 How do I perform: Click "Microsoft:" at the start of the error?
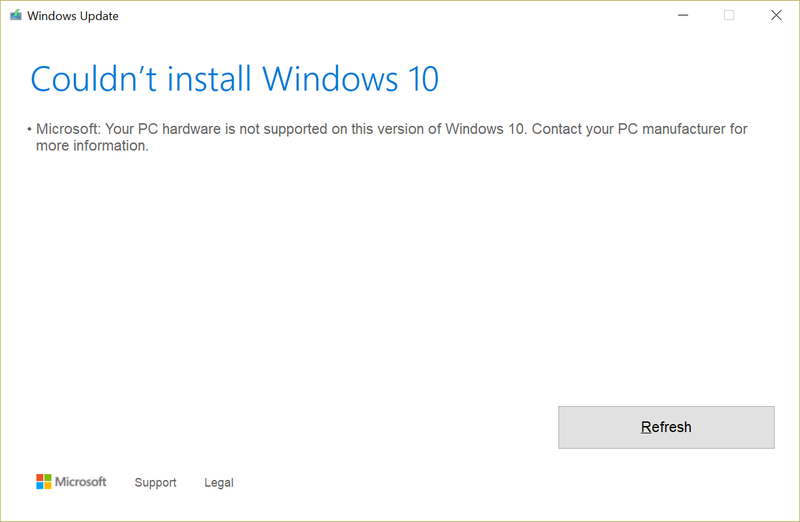click(x=69, y=129)
